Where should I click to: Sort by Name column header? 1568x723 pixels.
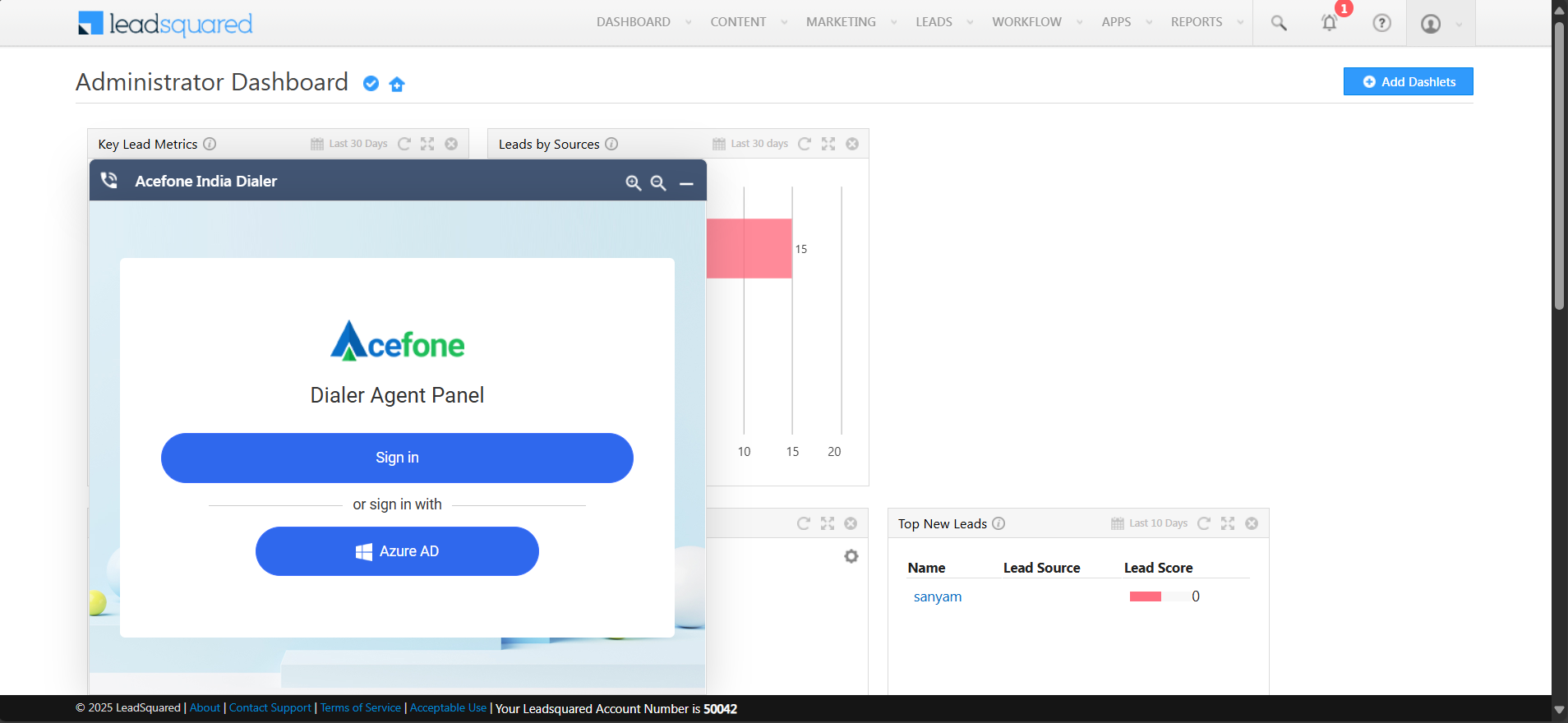coord(926,568)
